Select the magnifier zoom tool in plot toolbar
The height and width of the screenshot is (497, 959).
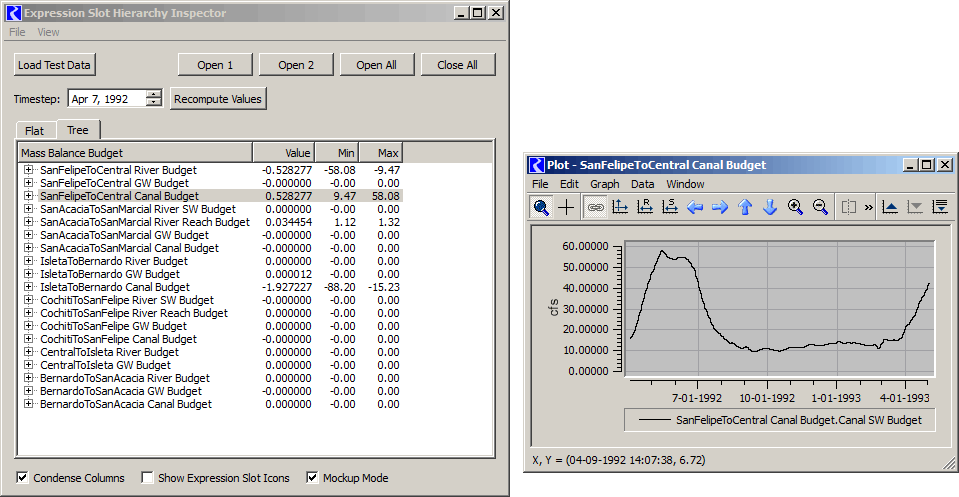[x=541, y=207]
